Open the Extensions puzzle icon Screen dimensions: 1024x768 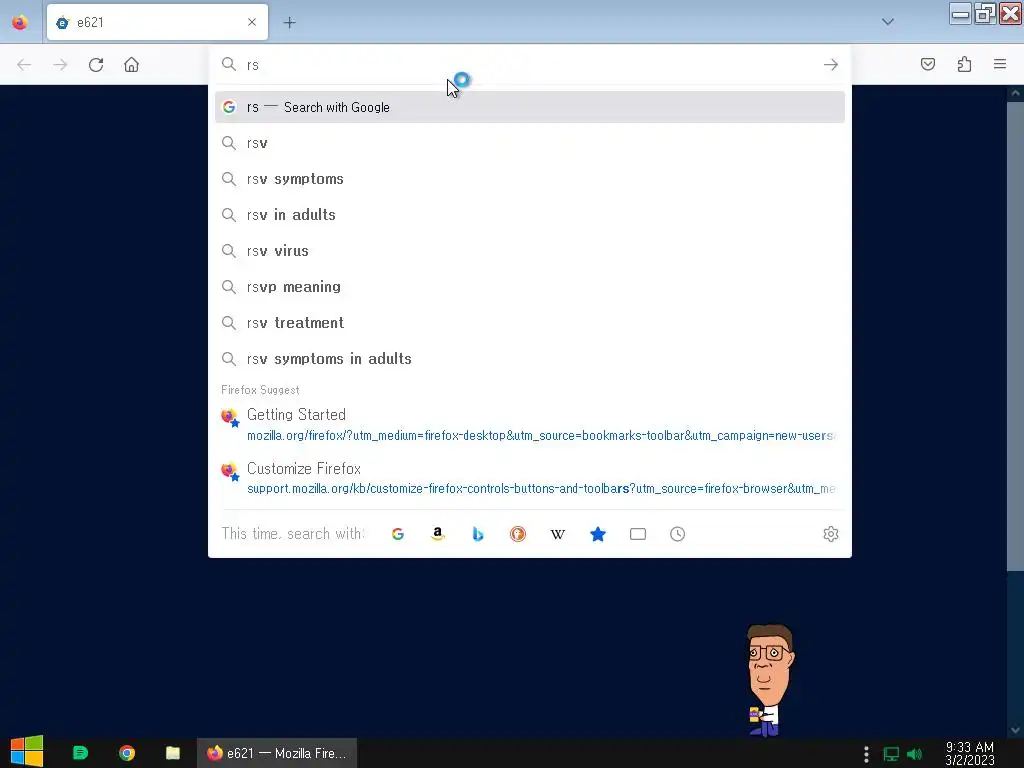964,64
